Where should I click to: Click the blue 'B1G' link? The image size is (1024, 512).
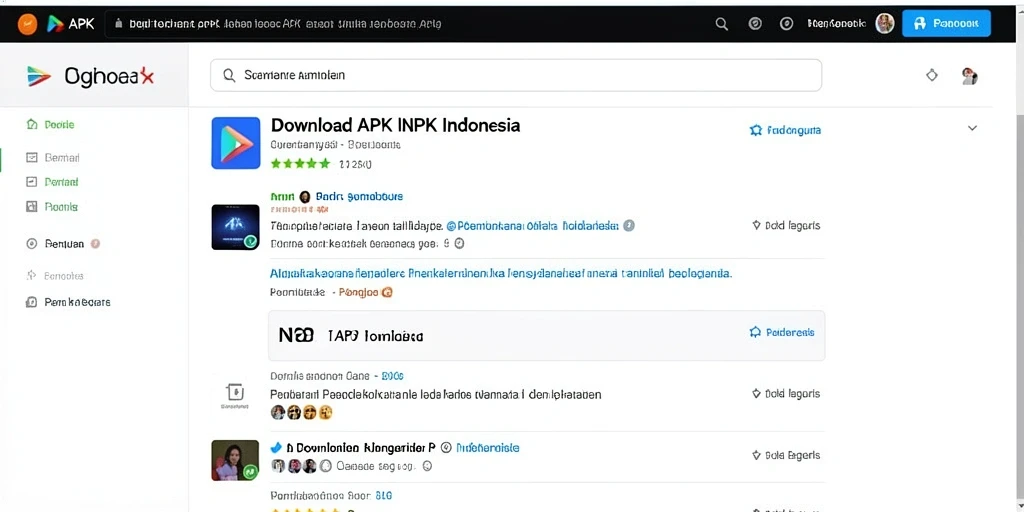(385, 496)
